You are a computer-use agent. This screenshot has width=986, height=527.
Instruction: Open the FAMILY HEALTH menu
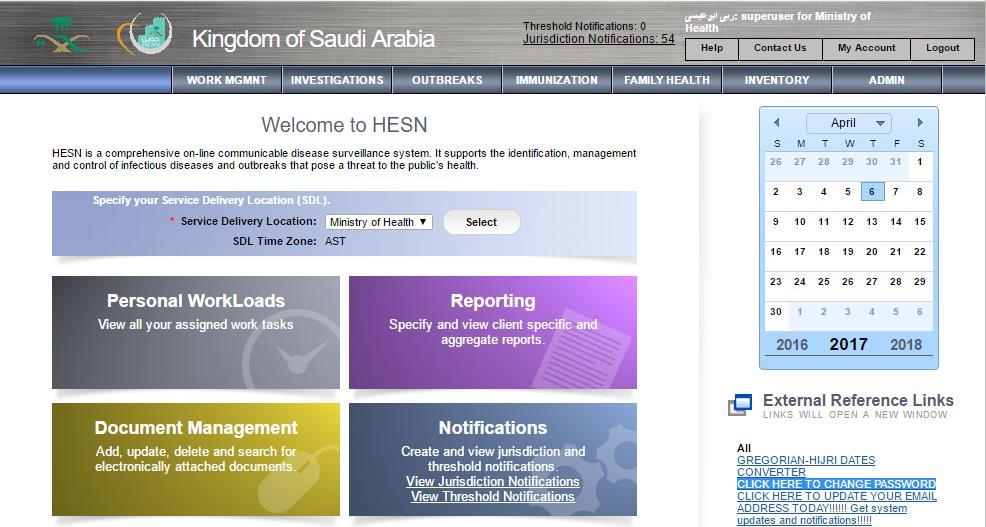pos(667,80)
